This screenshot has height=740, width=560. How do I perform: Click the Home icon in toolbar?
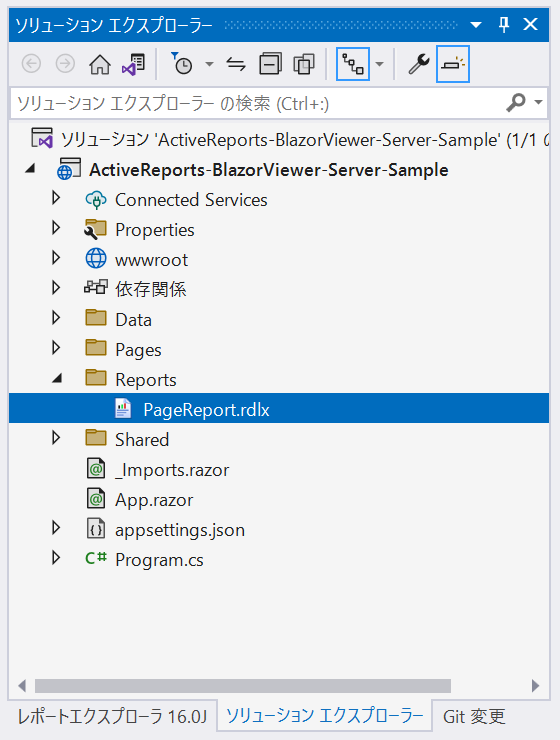point(100,64)
